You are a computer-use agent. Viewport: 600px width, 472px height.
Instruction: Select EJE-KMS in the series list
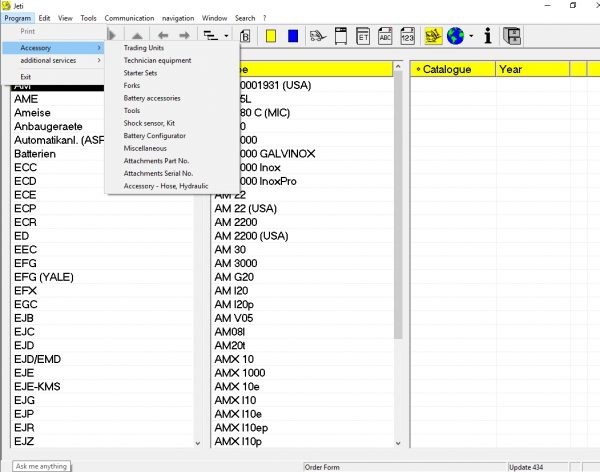(x=103, y=387)
